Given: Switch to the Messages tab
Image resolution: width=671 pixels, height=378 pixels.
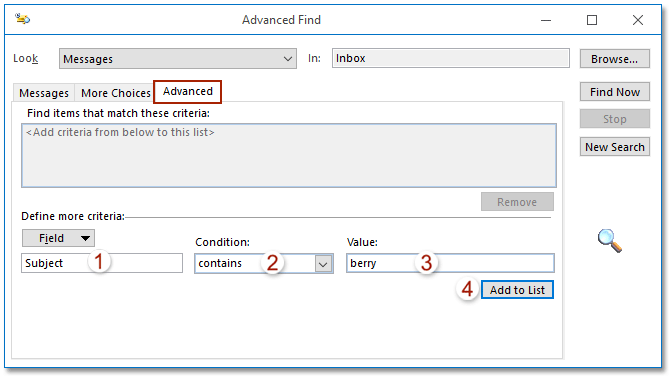Looking at the screenshot, I should pyautogui.click(x=44, y=93).
